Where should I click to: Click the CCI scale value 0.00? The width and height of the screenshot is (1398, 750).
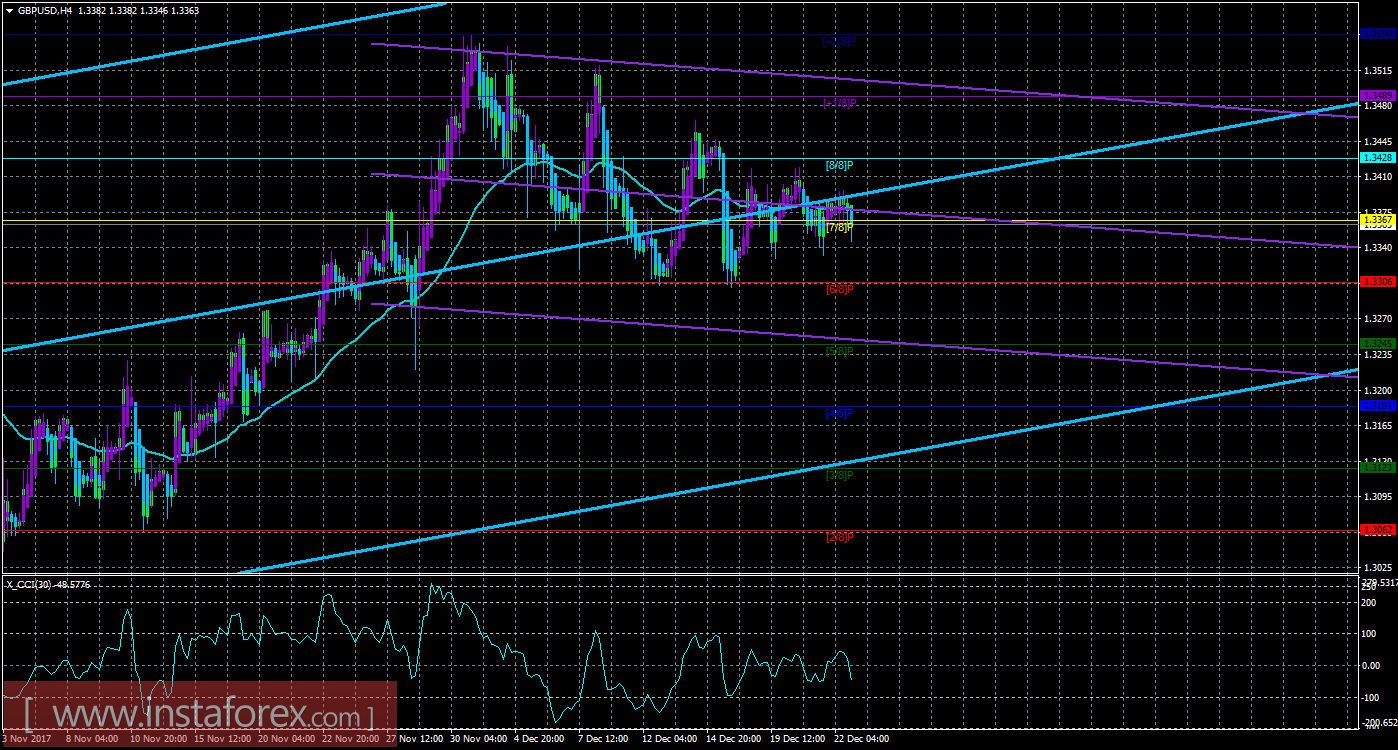point(1373,665)
